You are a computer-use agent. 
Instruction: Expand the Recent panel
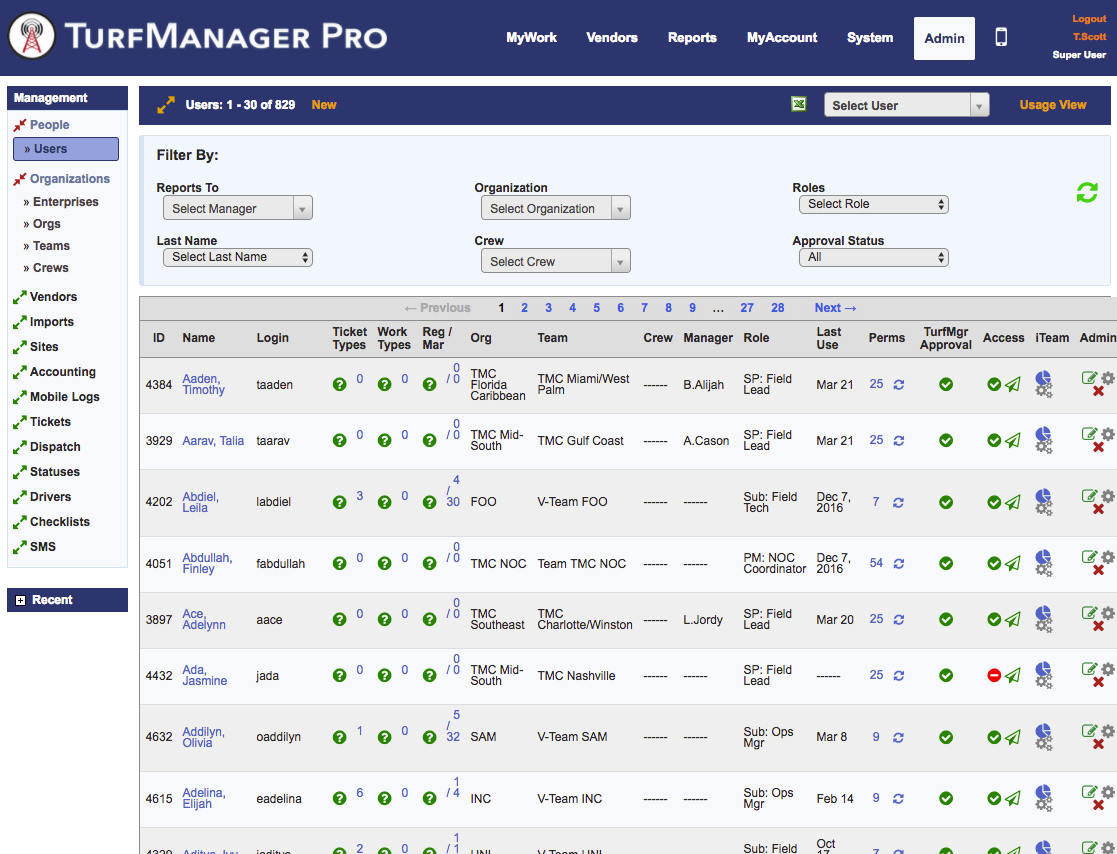(21, 600)
